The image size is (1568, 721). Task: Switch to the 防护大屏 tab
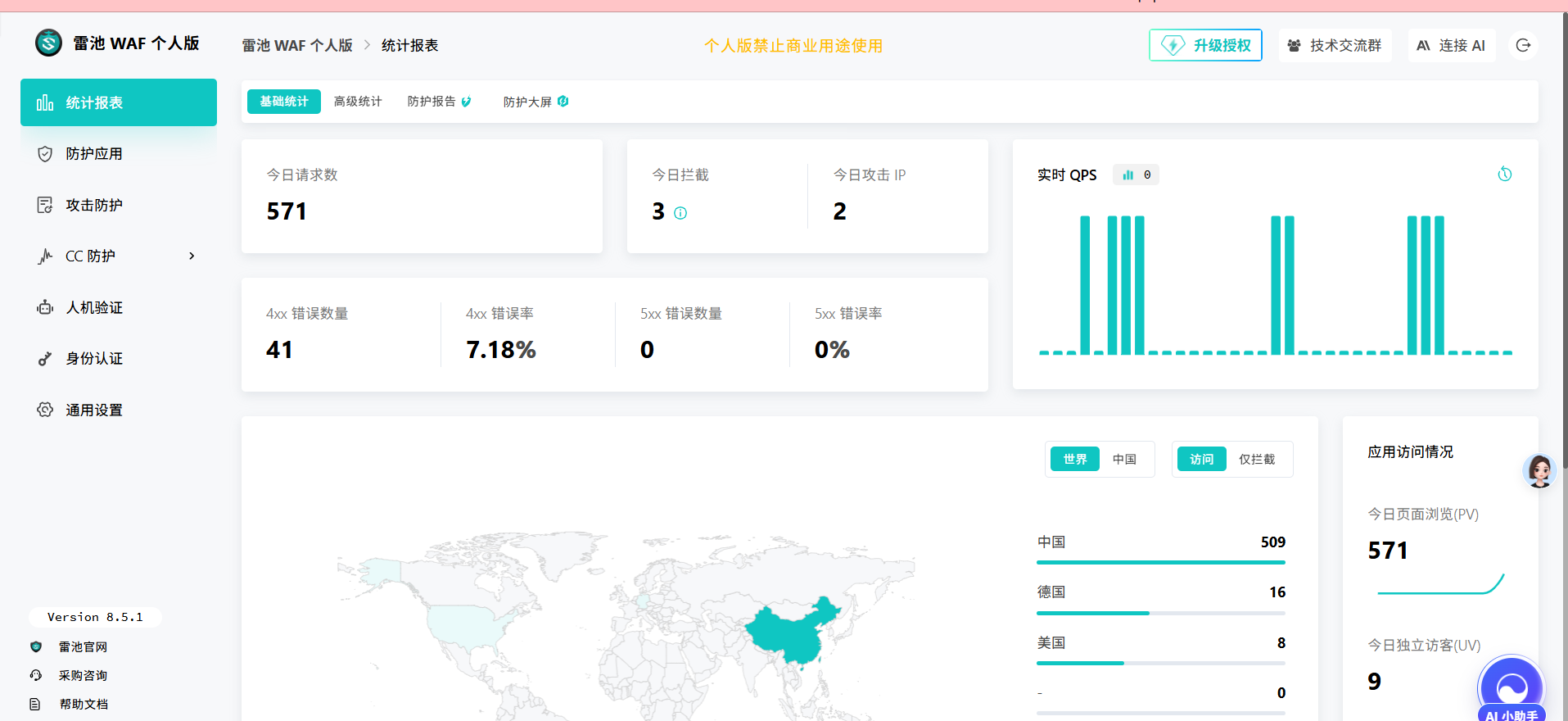pyautogui.click(x=535, y=102)
